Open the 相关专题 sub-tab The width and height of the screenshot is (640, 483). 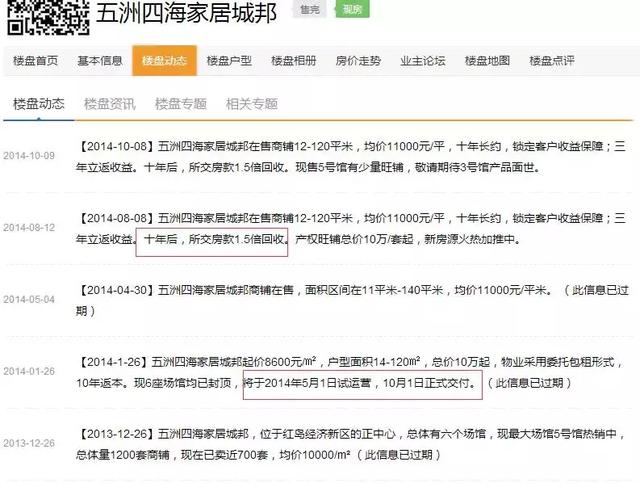coord(251,104)
